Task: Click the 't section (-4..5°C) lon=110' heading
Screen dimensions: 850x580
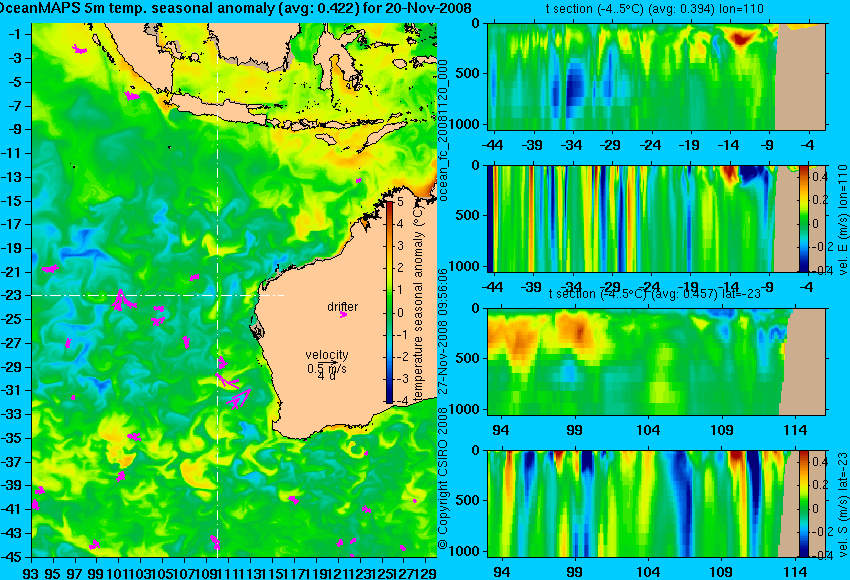Action: pyautogui.click(x=655, y=9)
